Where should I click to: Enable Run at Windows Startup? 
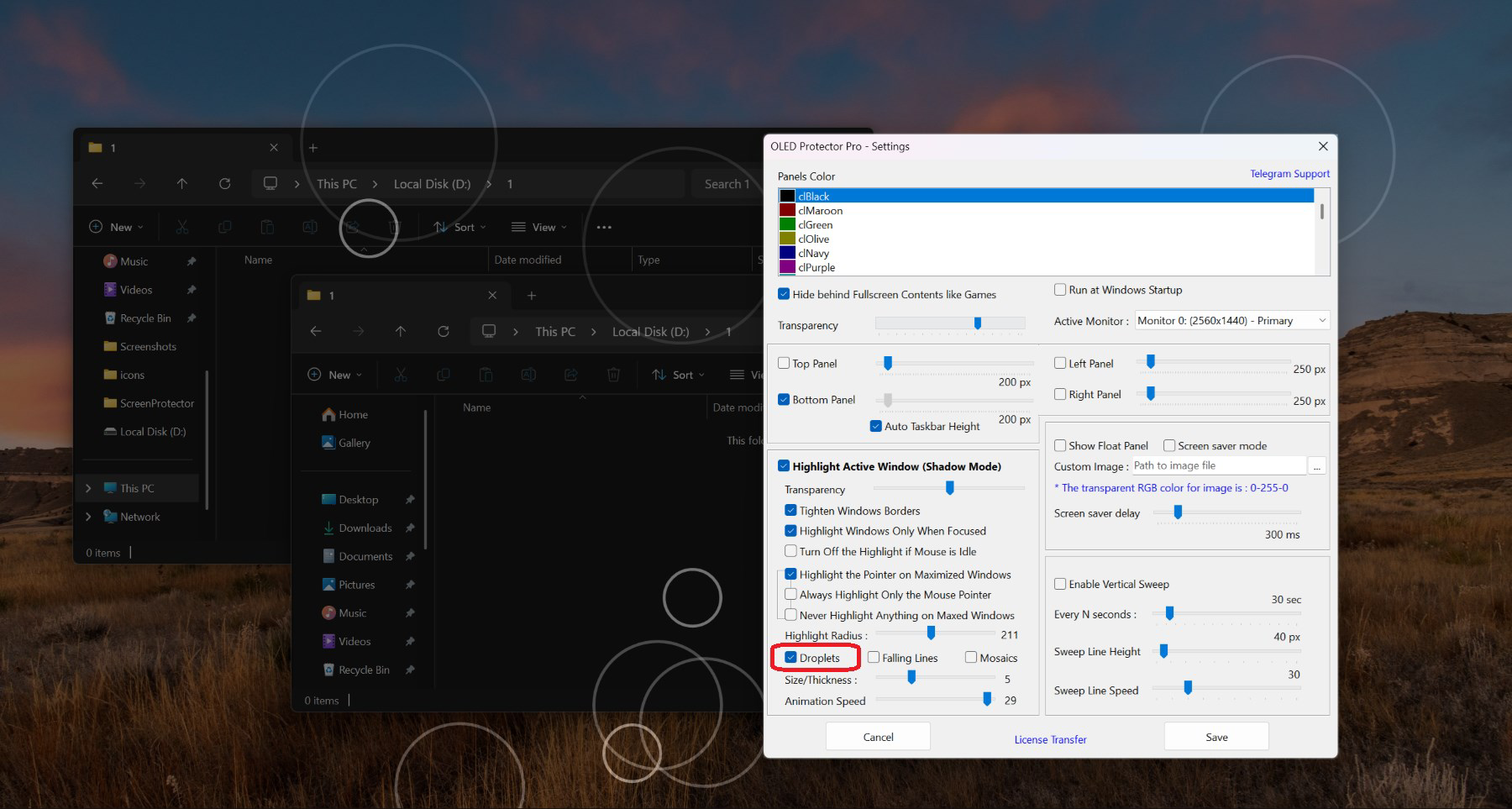coord(1060,290)
